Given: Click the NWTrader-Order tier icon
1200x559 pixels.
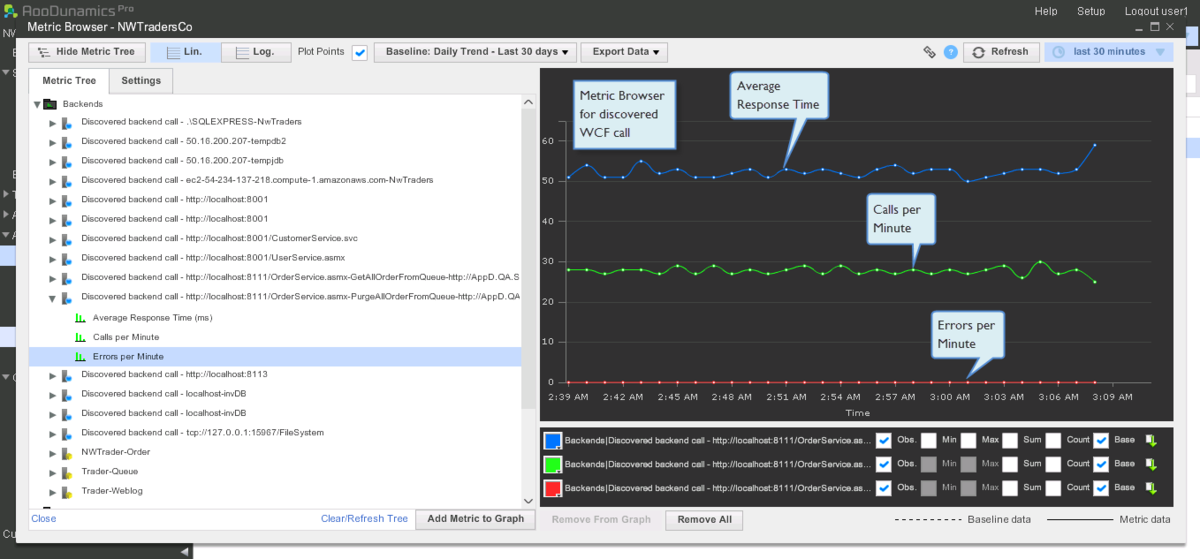Looking at the screenshot, I should [65, 453].
